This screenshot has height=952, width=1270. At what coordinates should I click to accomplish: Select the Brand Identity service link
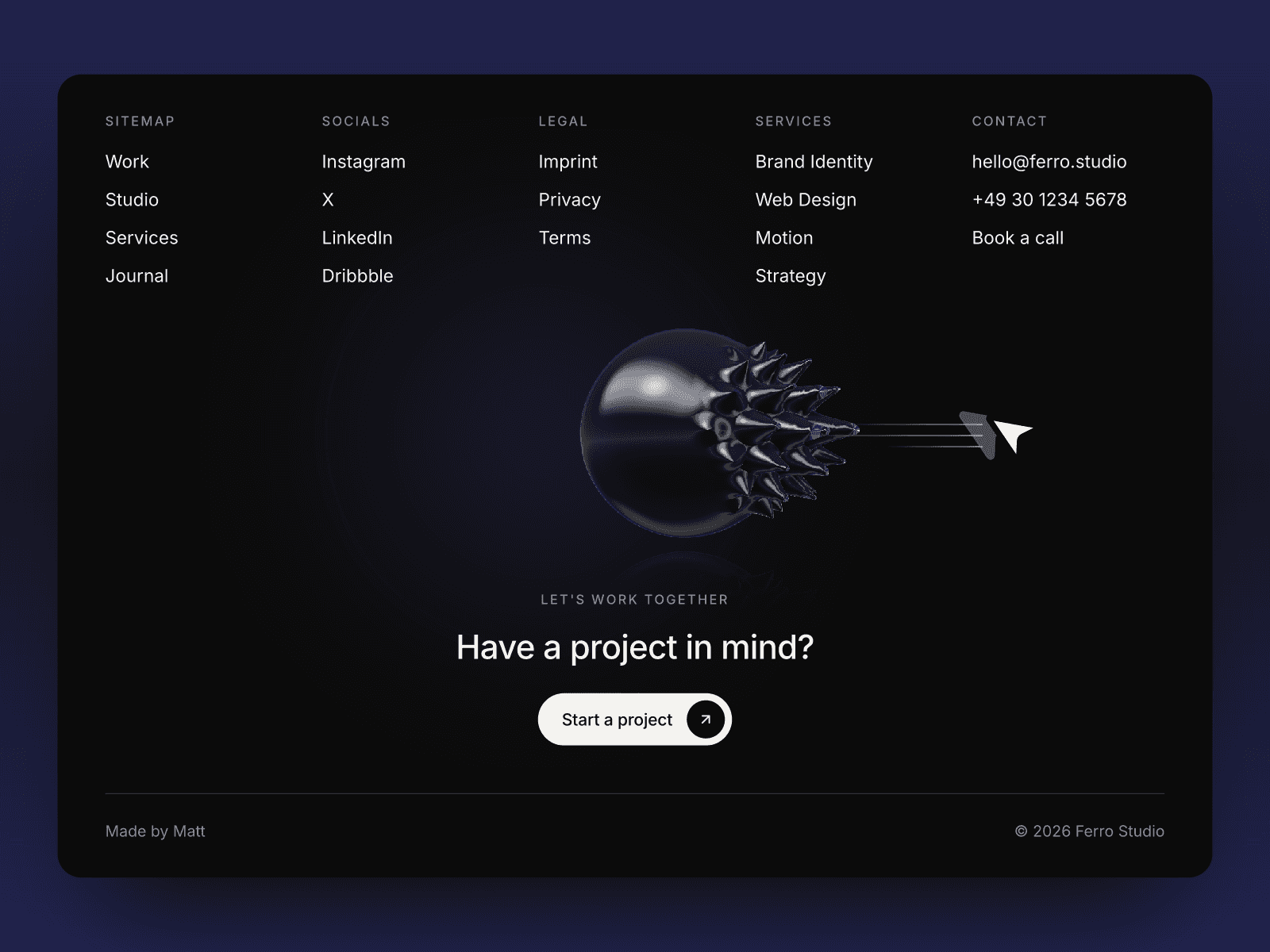coord(814,162)
